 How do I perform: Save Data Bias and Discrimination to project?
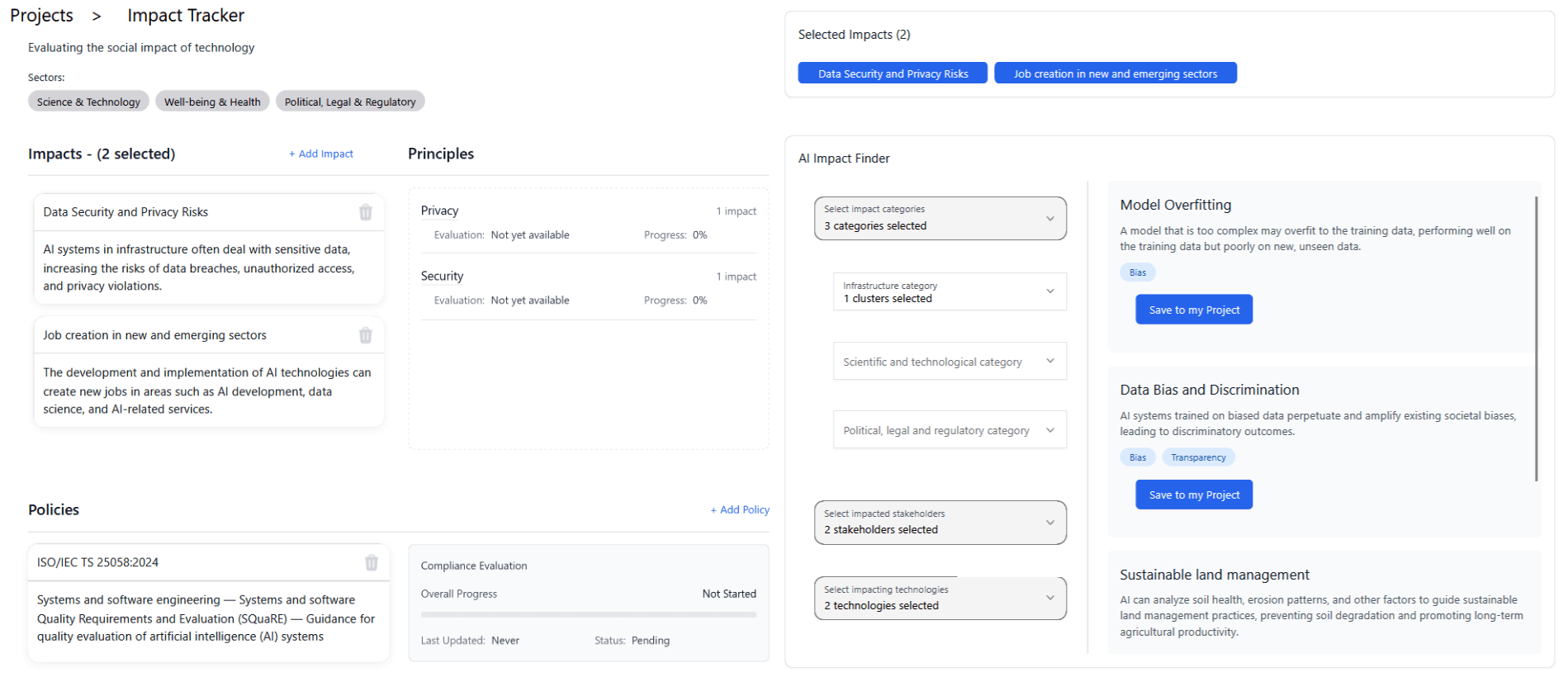(1194, 495)
